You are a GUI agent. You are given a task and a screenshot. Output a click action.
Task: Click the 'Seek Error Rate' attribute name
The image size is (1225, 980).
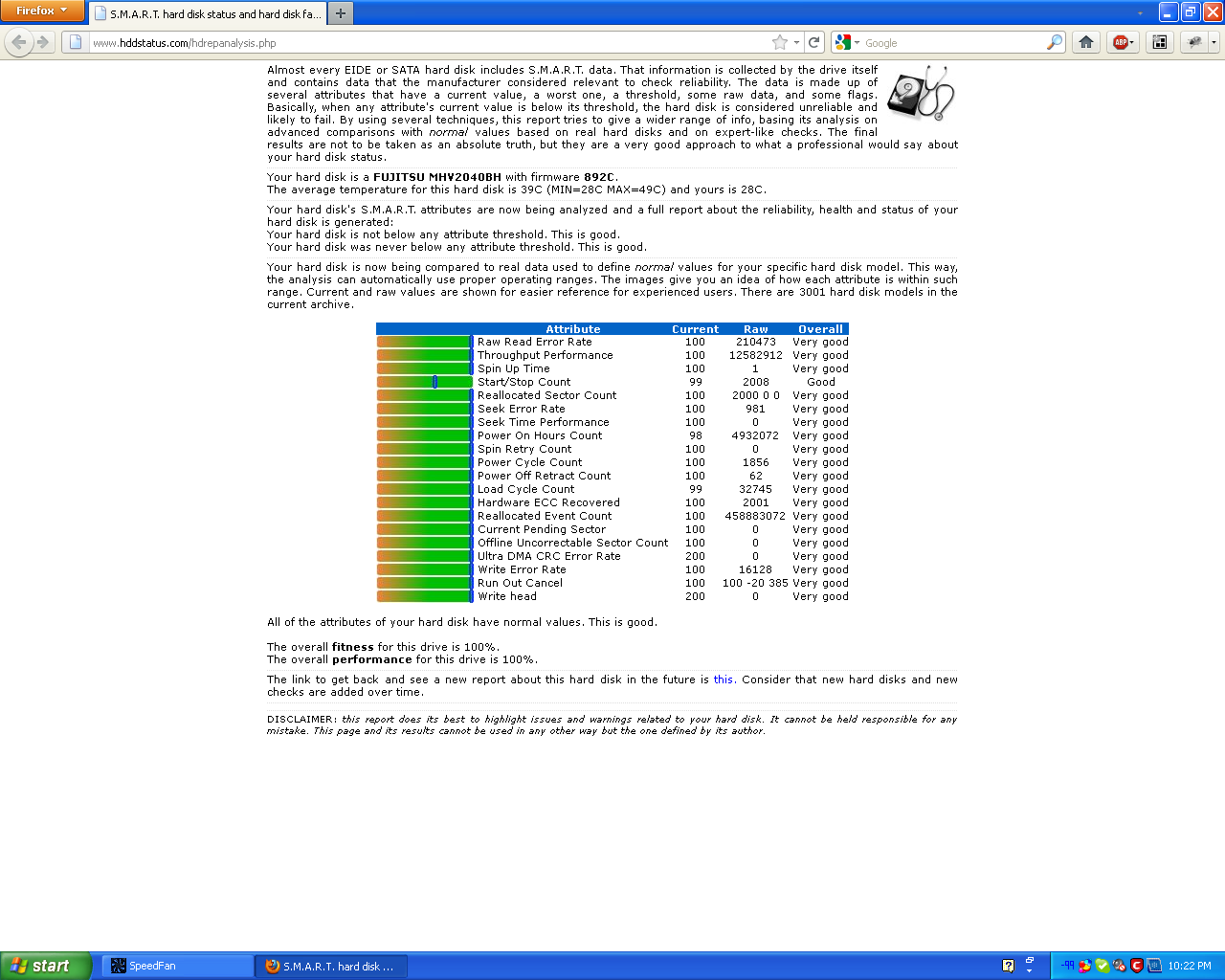tap(522, 409)
